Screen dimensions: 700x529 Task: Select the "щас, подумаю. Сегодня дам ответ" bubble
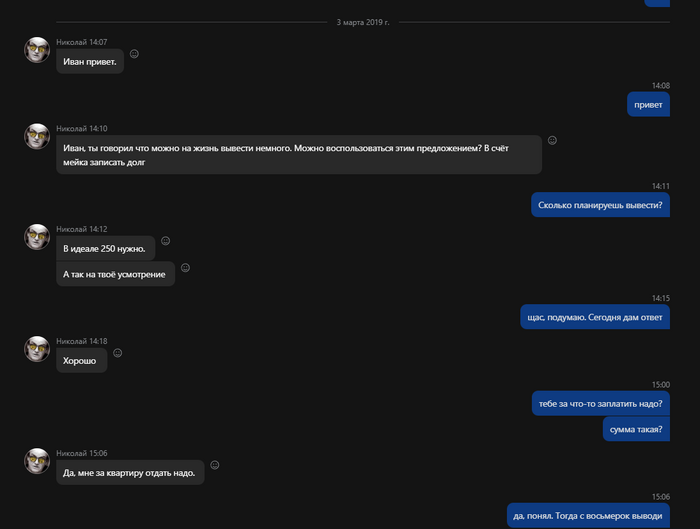click(594, 317)
